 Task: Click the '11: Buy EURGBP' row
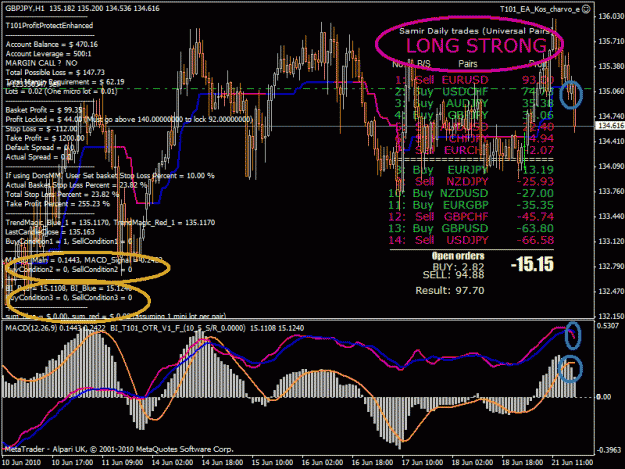coord(471,205)
